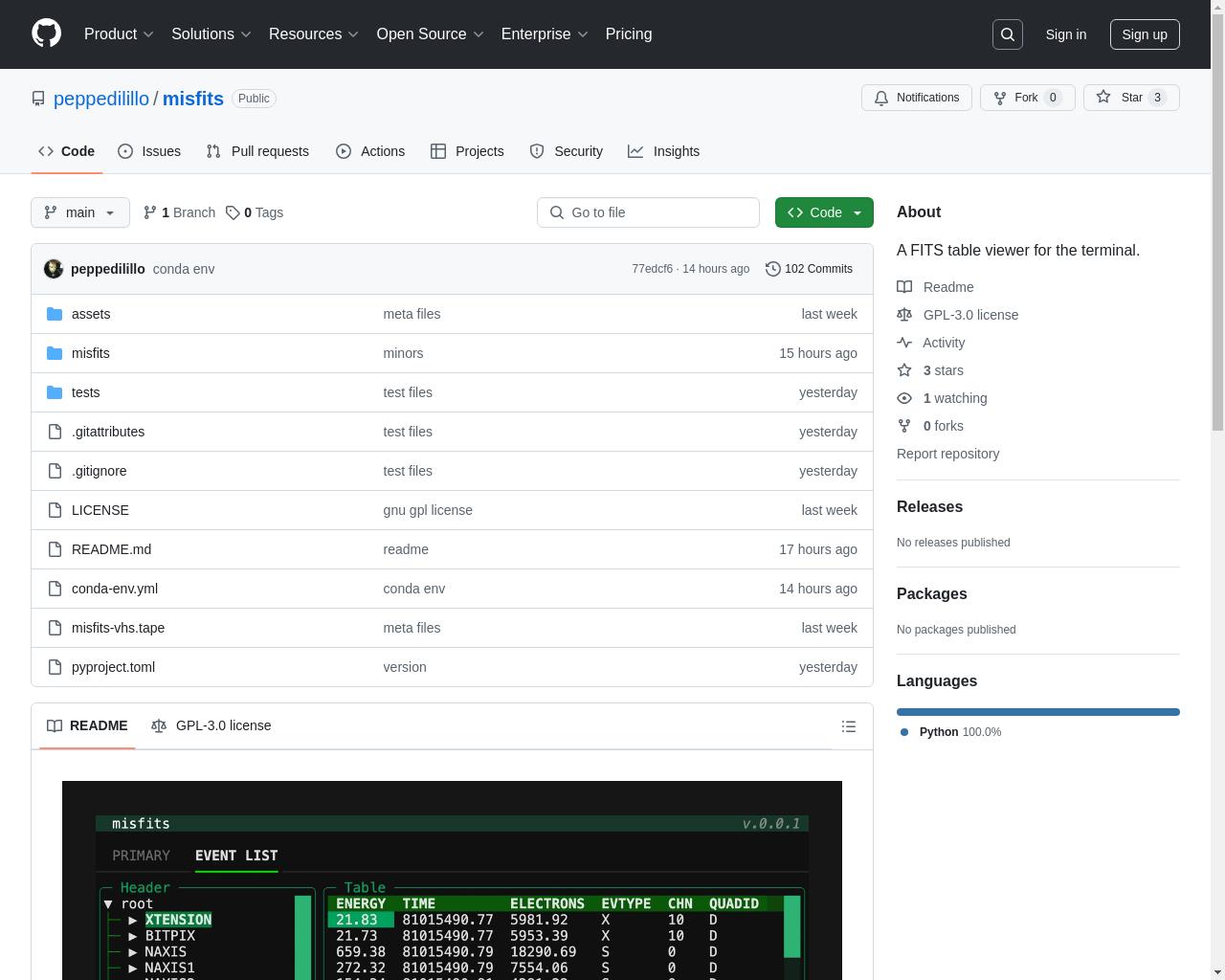This screenshot has height=980, width=1225.
Task: Switch to the Projects tab
Action: (467, 151)
